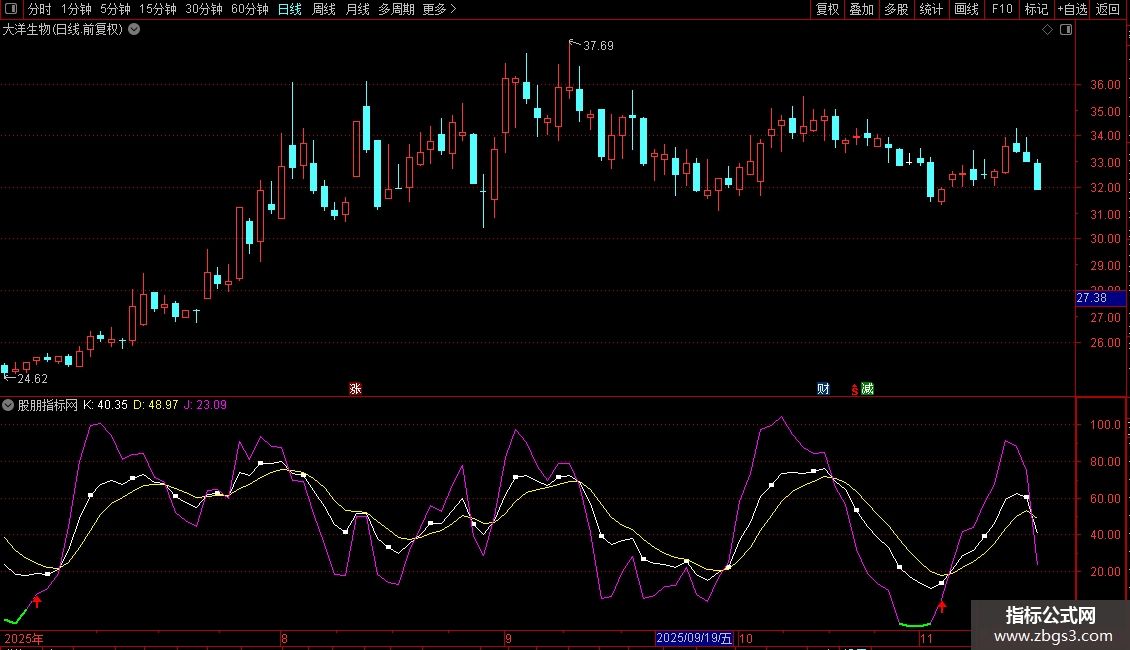Switch to the 5分钟 timeframe tab

pyautogui.click(x=115, y=9)
